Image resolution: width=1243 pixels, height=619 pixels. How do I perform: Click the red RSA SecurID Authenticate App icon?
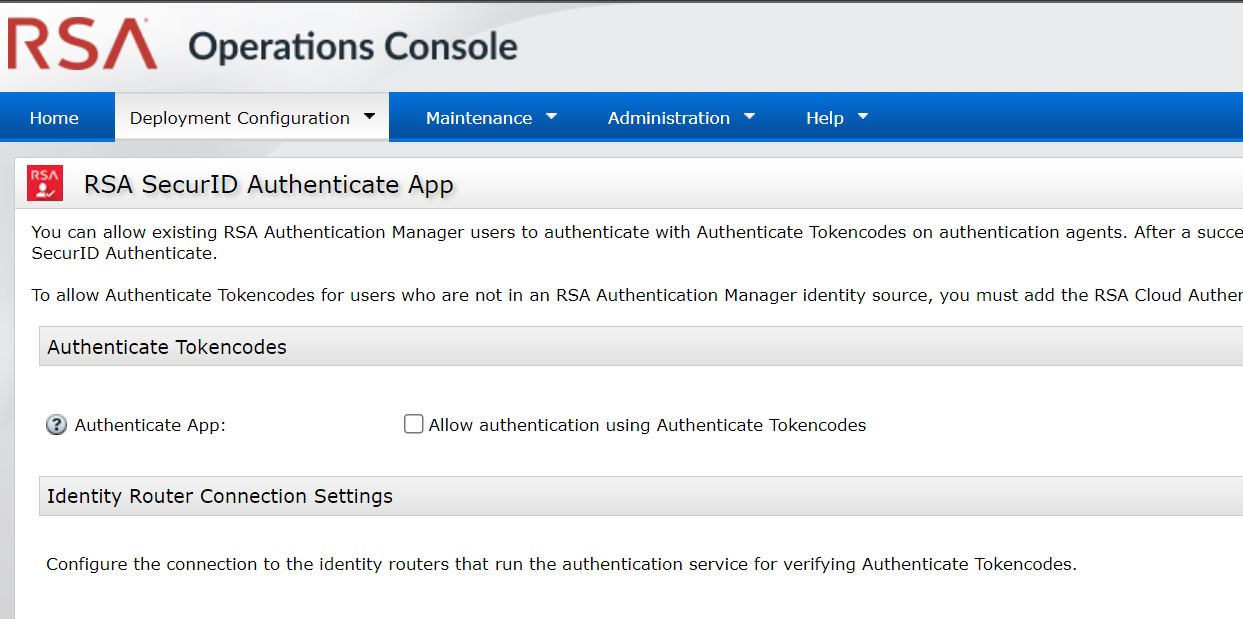point(45,183)
